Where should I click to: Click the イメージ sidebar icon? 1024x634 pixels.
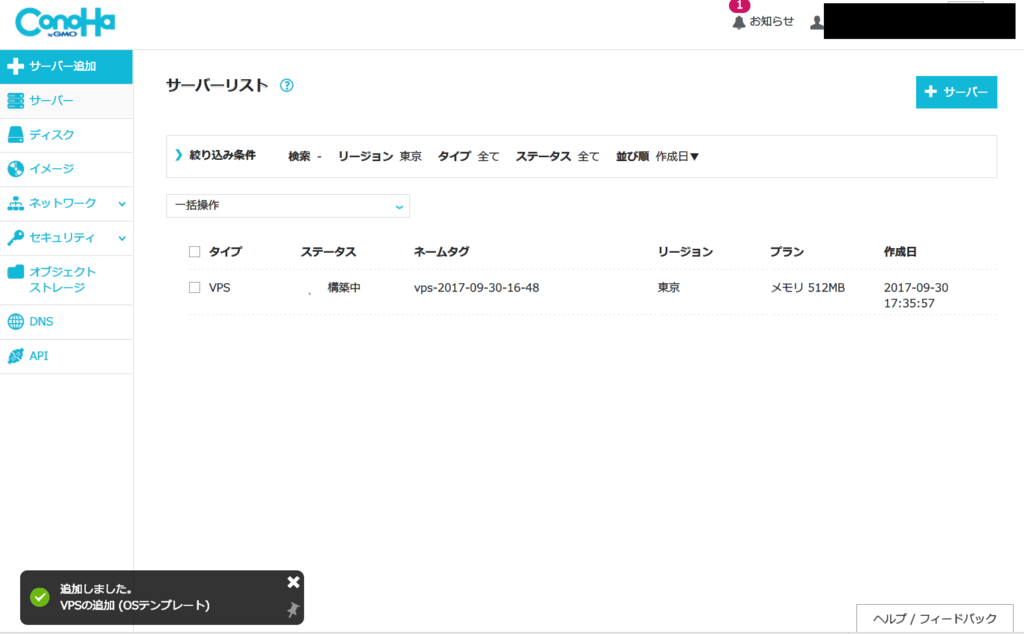[16, 169]
